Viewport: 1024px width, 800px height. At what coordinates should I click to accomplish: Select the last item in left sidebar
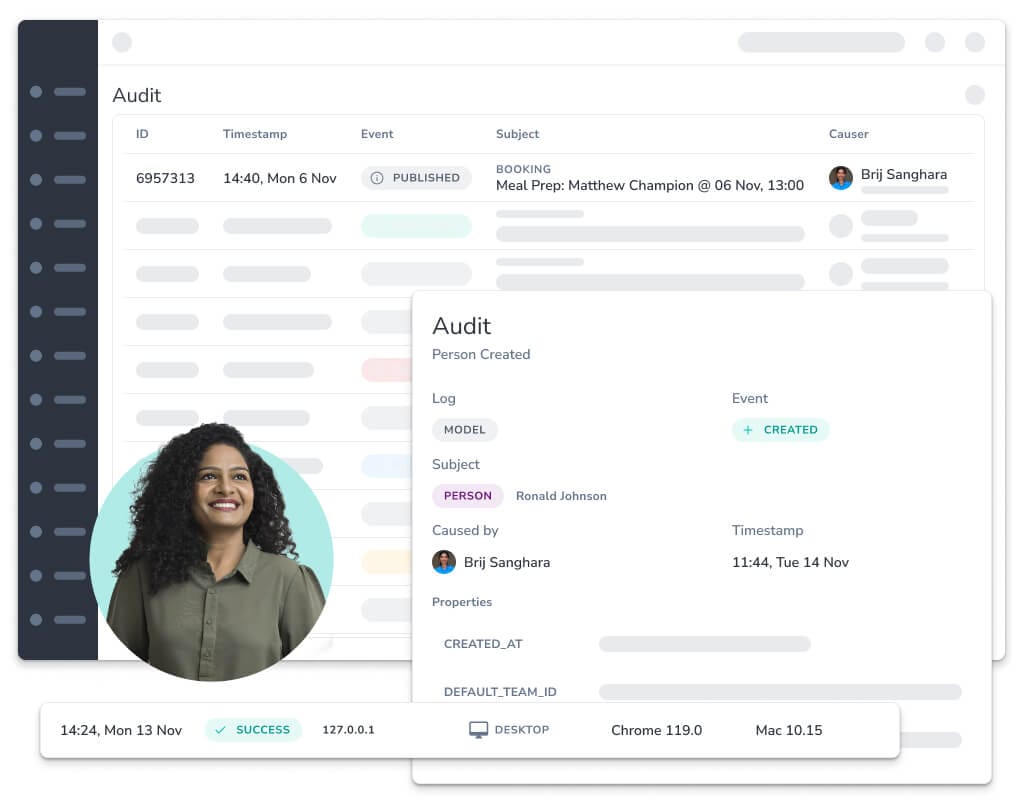pyautogui.click(x=58, y=620)
